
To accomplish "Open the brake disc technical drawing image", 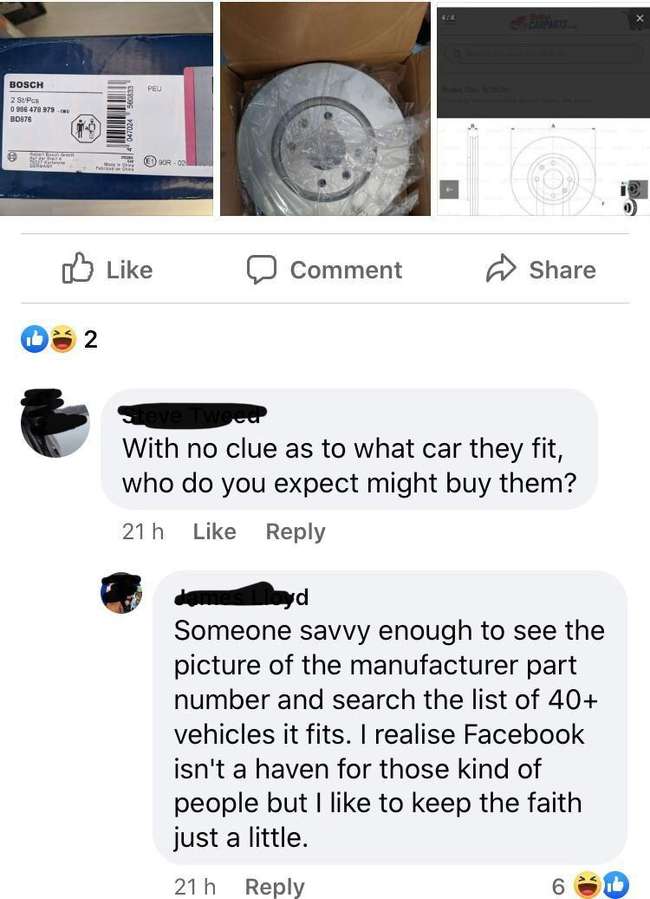I will [x=543, y=109].
